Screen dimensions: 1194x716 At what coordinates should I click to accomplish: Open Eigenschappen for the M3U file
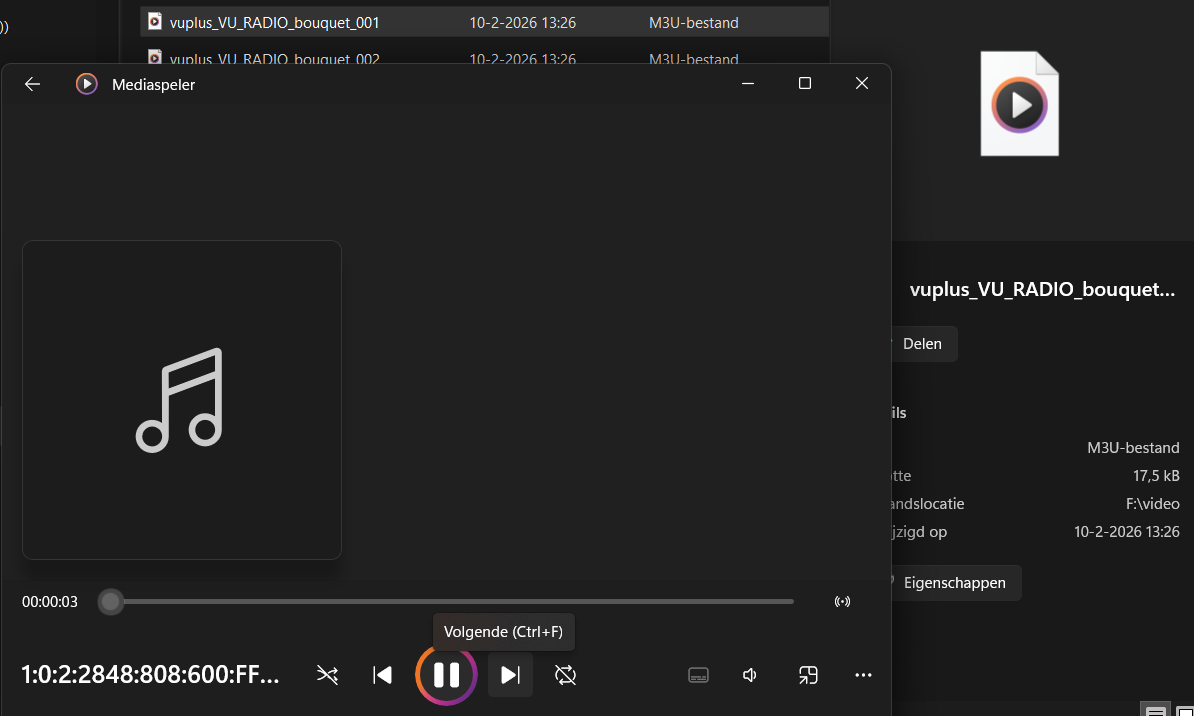pos(954,582)
